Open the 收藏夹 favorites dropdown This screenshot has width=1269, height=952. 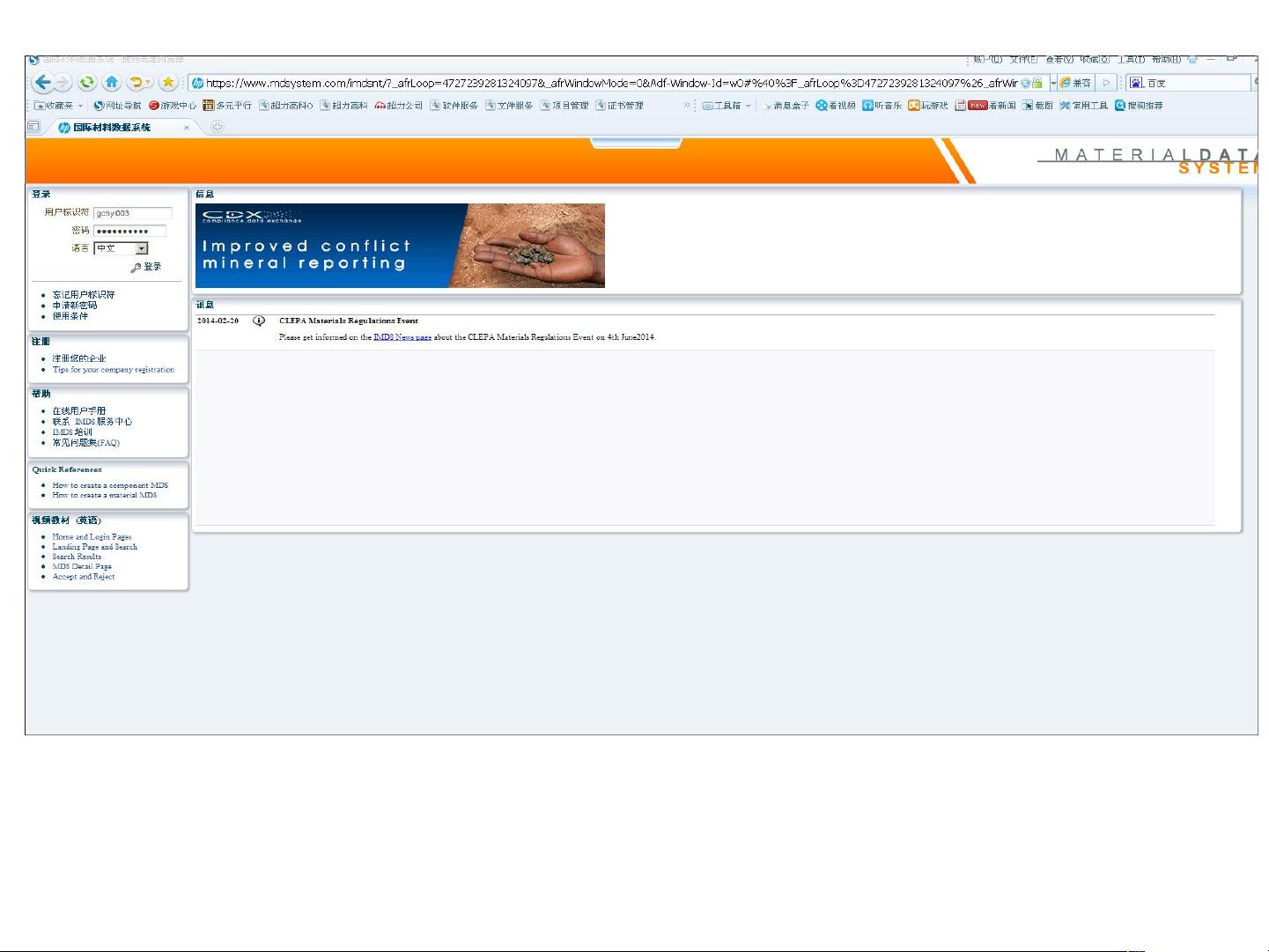(x=57, y=106)
